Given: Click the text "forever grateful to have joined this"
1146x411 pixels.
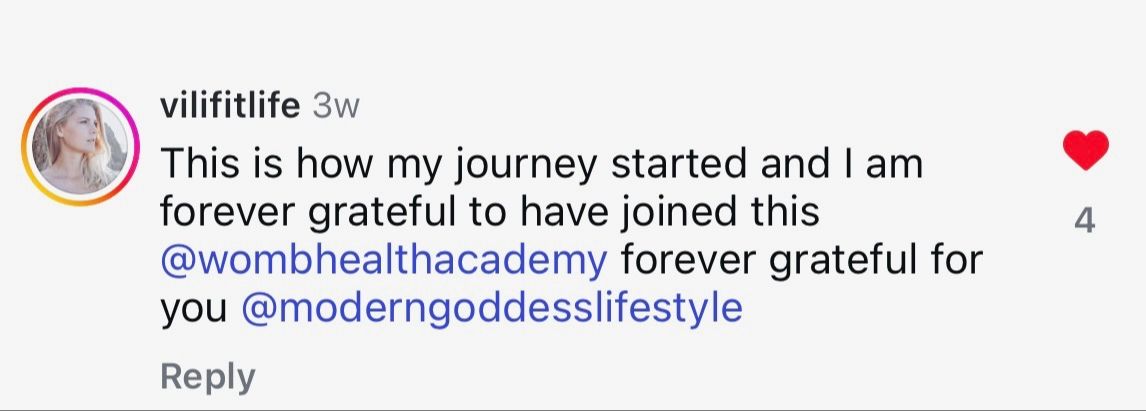Looking at the screenshot, I should 490,212.
